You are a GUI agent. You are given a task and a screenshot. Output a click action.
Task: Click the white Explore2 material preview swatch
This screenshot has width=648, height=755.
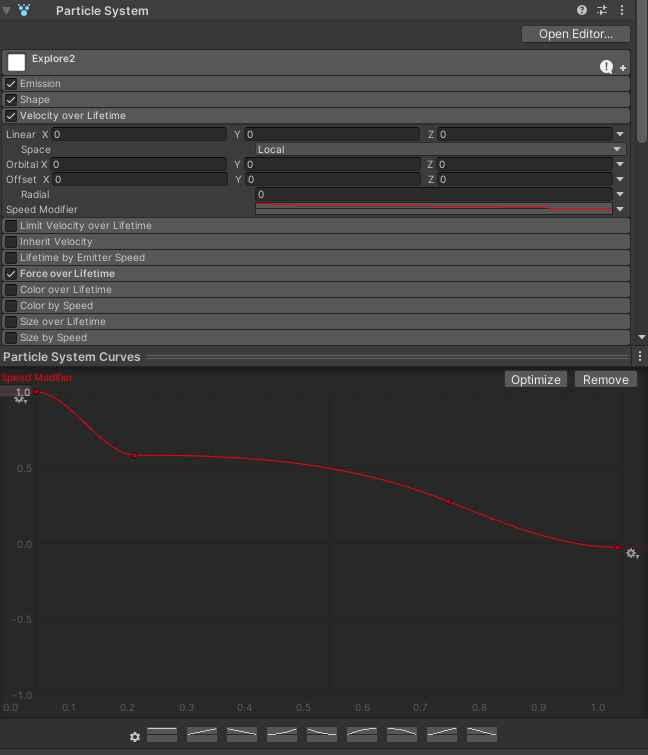pyautogui.click(x=16, y=62)
